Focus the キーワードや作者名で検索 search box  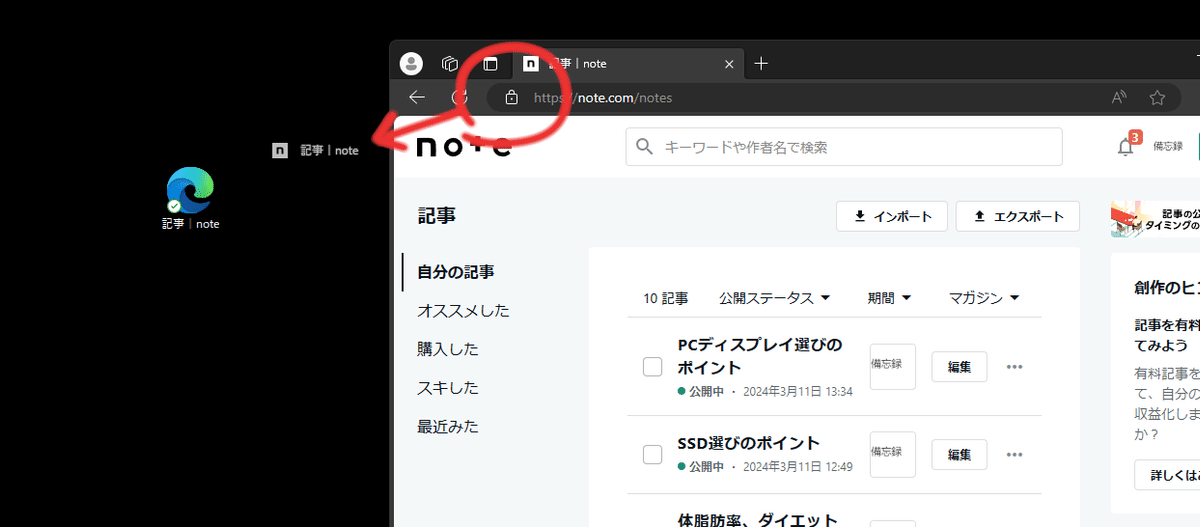tap(844, 147)
